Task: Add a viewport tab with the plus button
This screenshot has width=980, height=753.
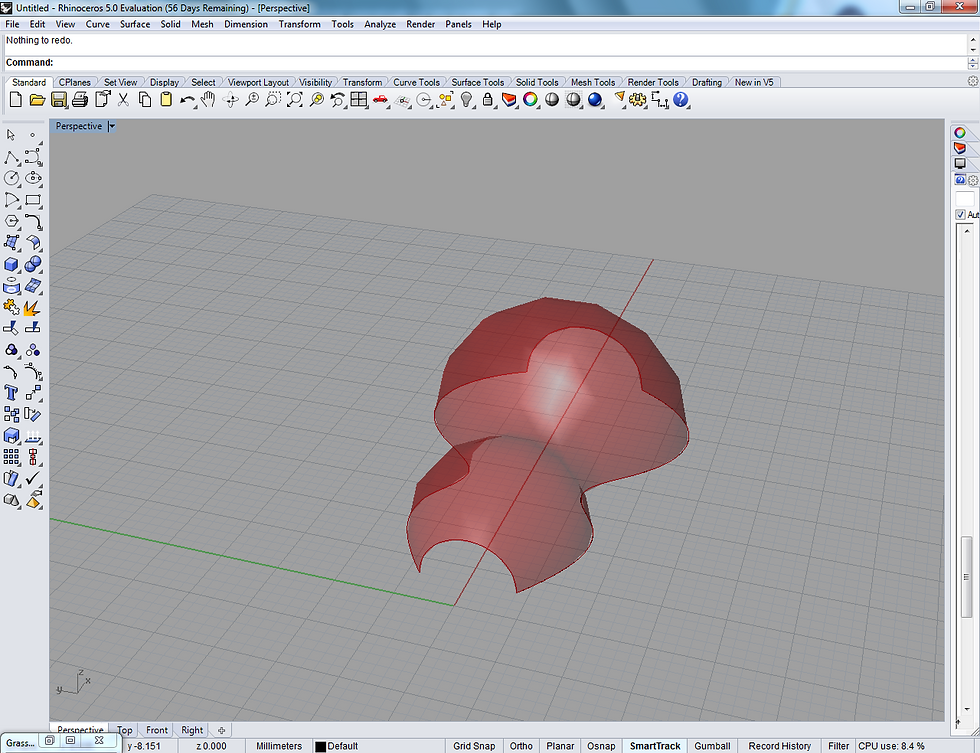Action: pos(221,730)
